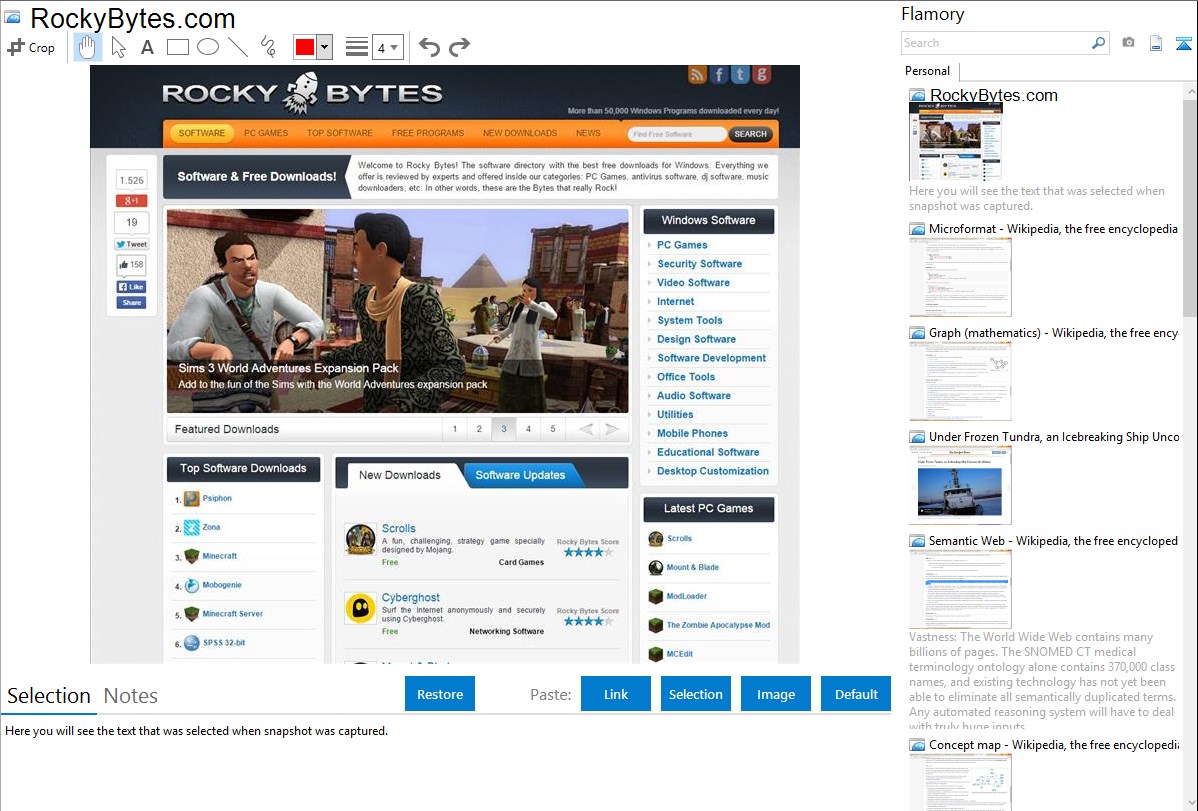Image resolution: width=1198 pixels, height=811 pixels.
Task: Go to featured download page 5
Action: 552,429
